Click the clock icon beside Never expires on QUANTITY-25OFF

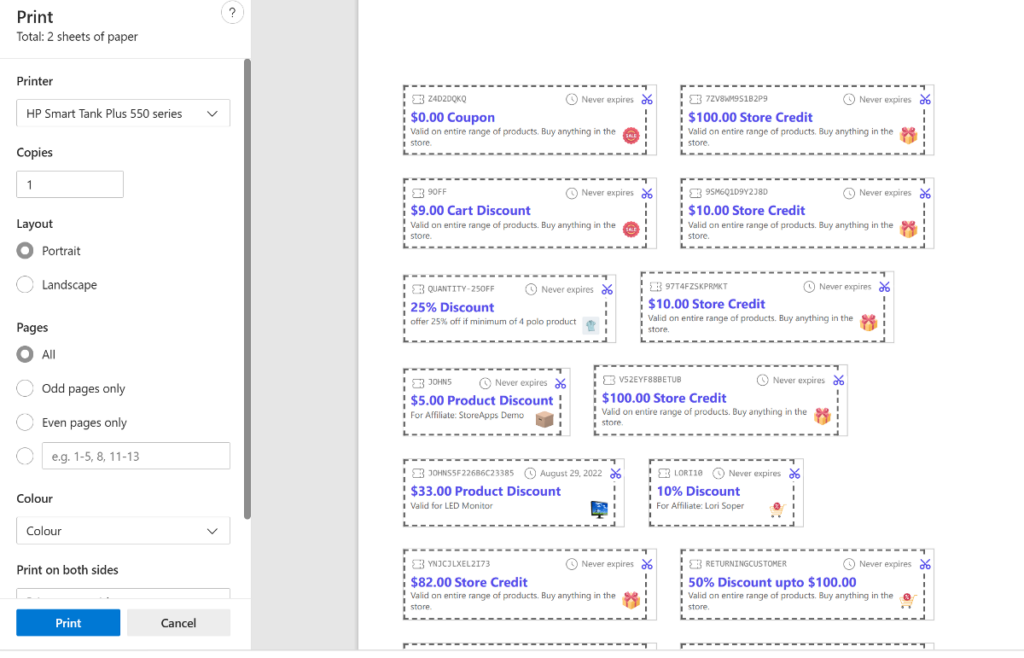531,289
